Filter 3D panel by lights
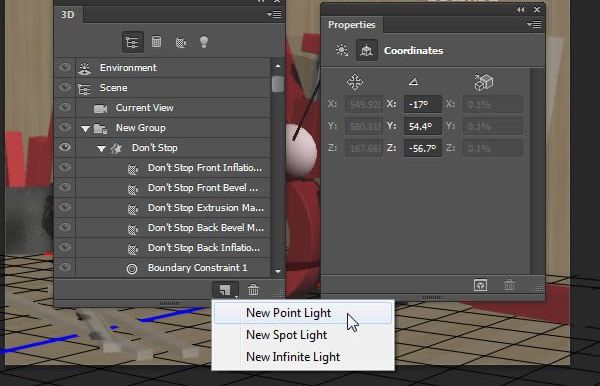This screenshot has width=600, height=386. point(204,42)
